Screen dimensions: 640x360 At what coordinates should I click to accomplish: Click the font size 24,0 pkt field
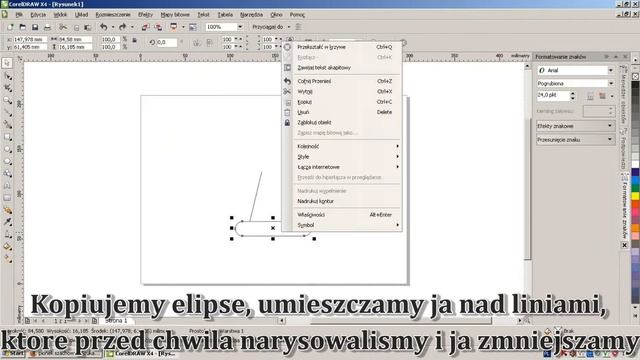click(x=553, y=95)
